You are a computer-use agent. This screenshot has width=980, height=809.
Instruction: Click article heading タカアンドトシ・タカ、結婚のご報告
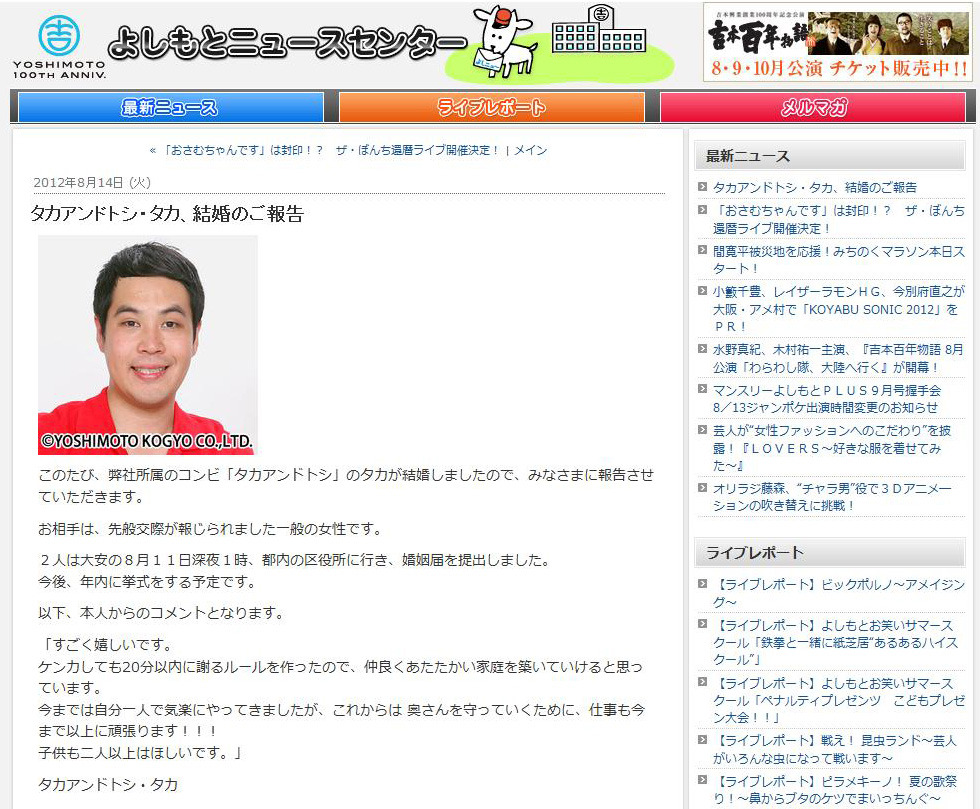point(167,214)
